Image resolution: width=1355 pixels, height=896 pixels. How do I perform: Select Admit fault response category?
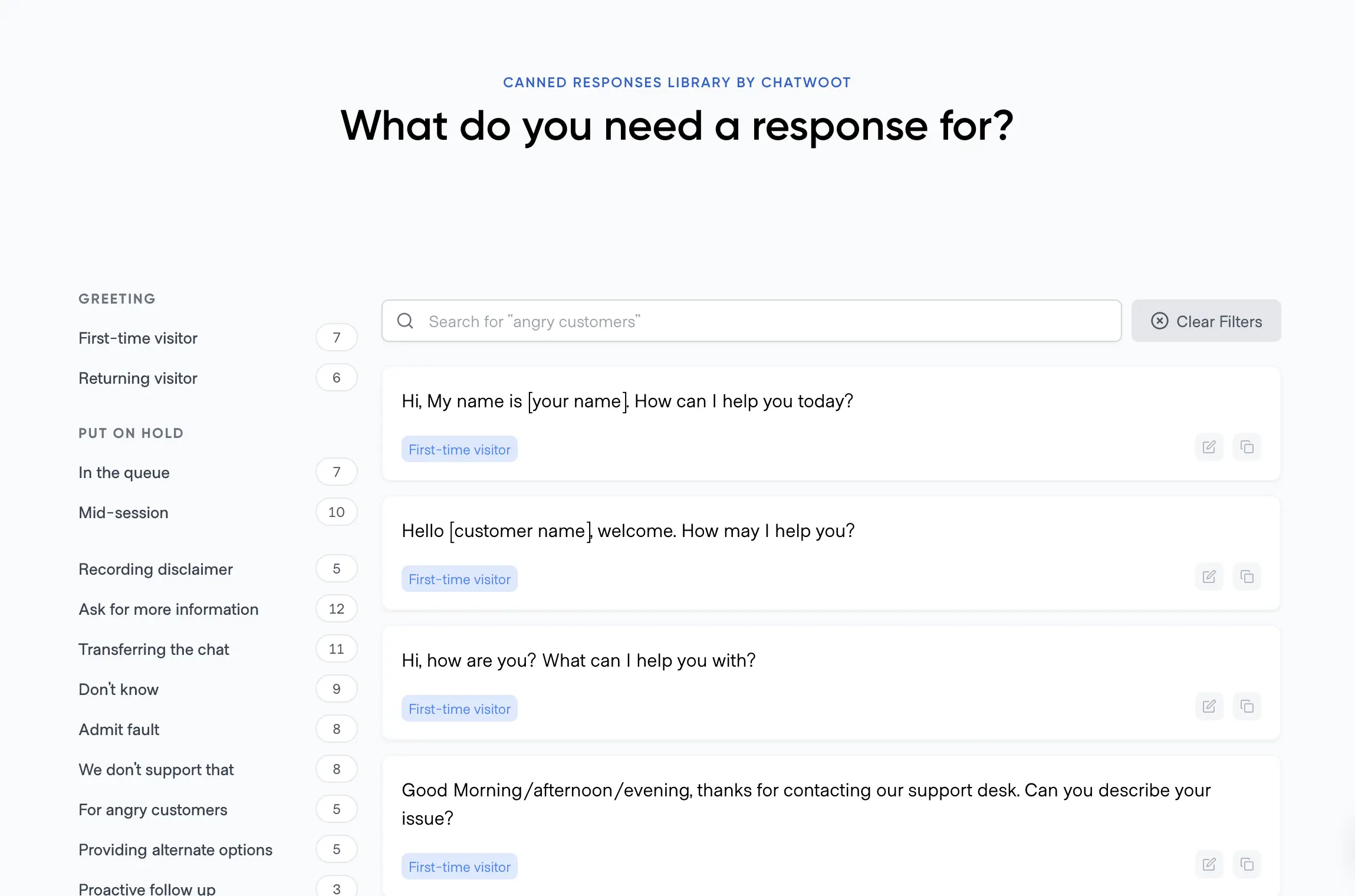pyautogui.click(x=119, y=729)
